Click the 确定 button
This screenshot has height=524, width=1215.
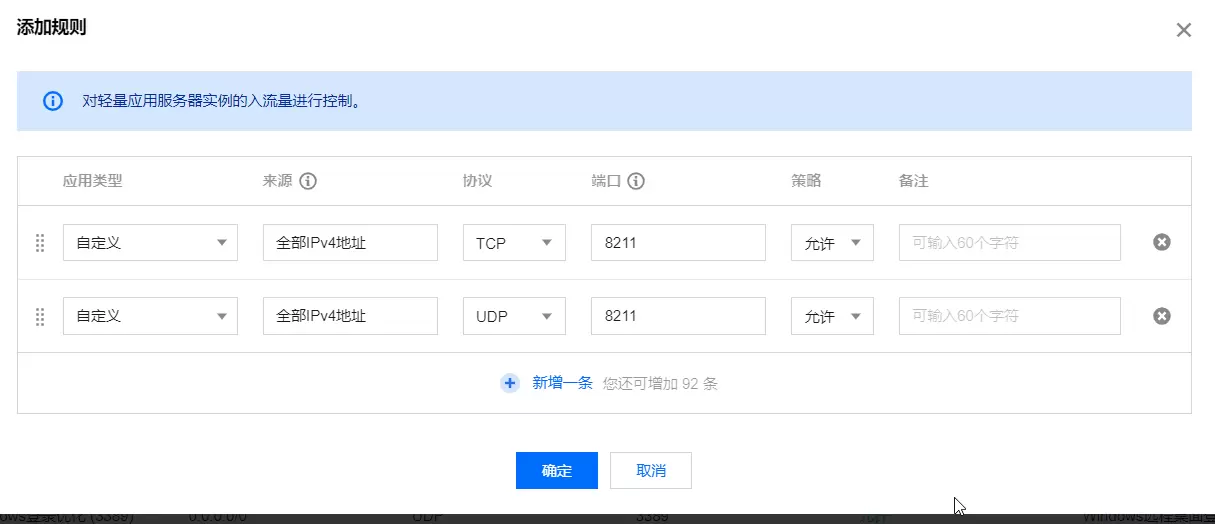click(x=557, y=471)
